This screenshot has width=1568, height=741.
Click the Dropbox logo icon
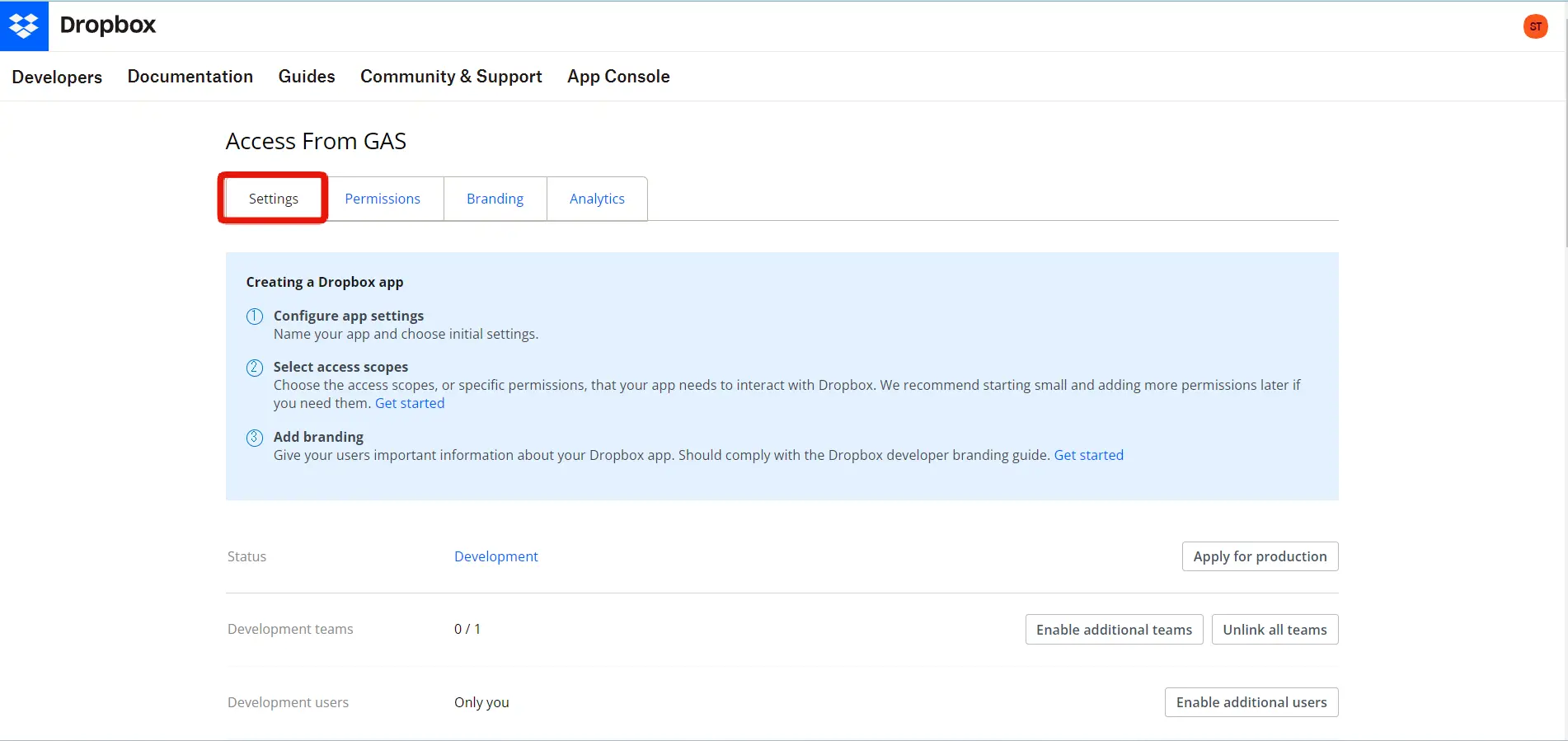click(x=24, y=26)
